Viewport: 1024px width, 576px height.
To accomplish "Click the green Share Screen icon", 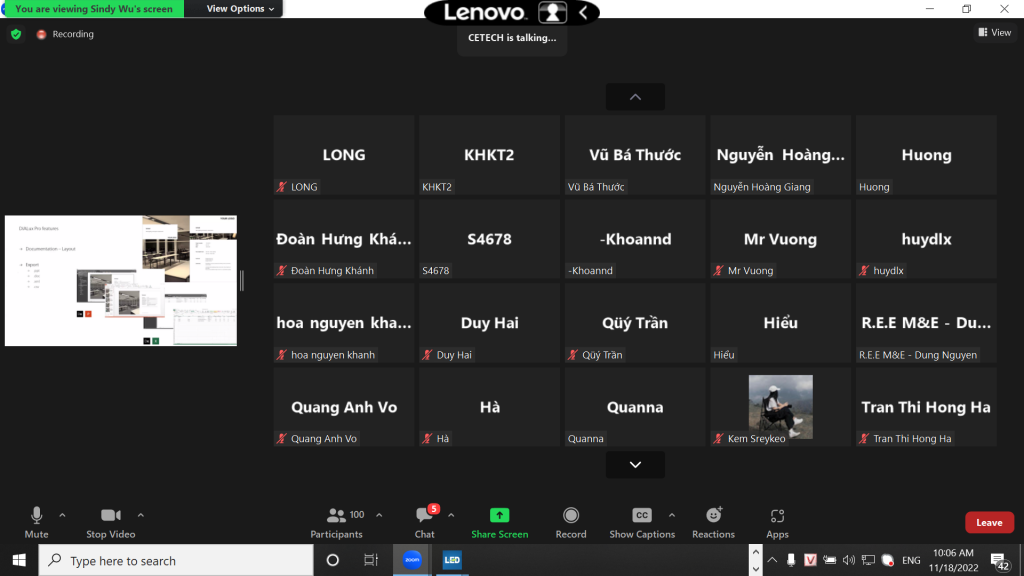I will (x=499, y=516).
